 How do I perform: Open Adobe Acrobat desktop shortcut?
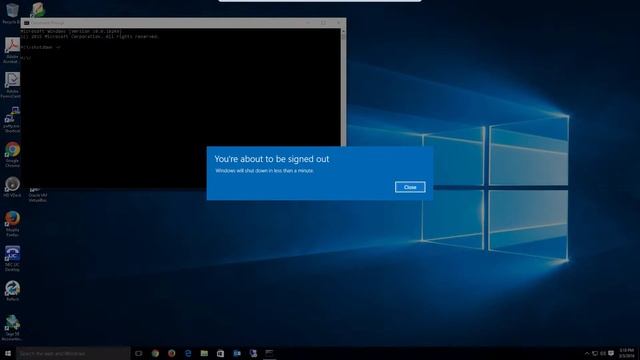[x=12, y=50]
